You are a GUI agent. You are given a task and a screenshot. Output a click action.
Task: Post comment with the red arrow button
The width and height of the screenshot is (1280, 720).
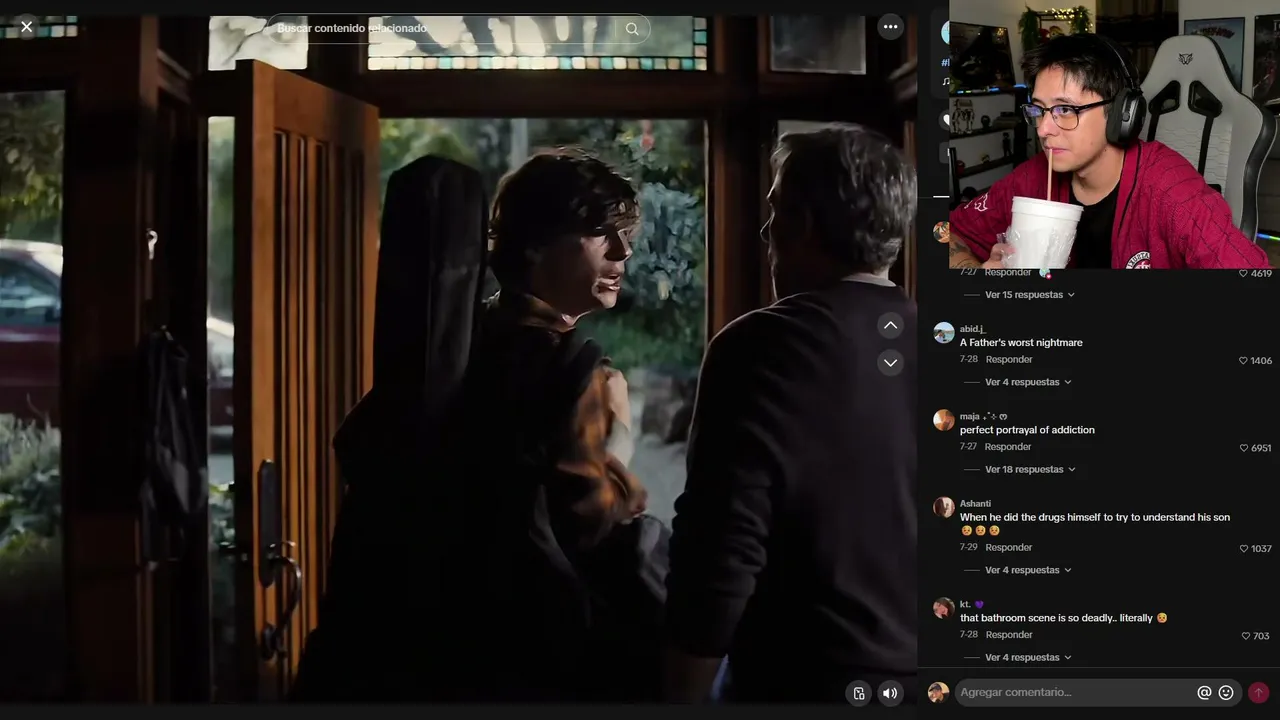(1258, 692)
